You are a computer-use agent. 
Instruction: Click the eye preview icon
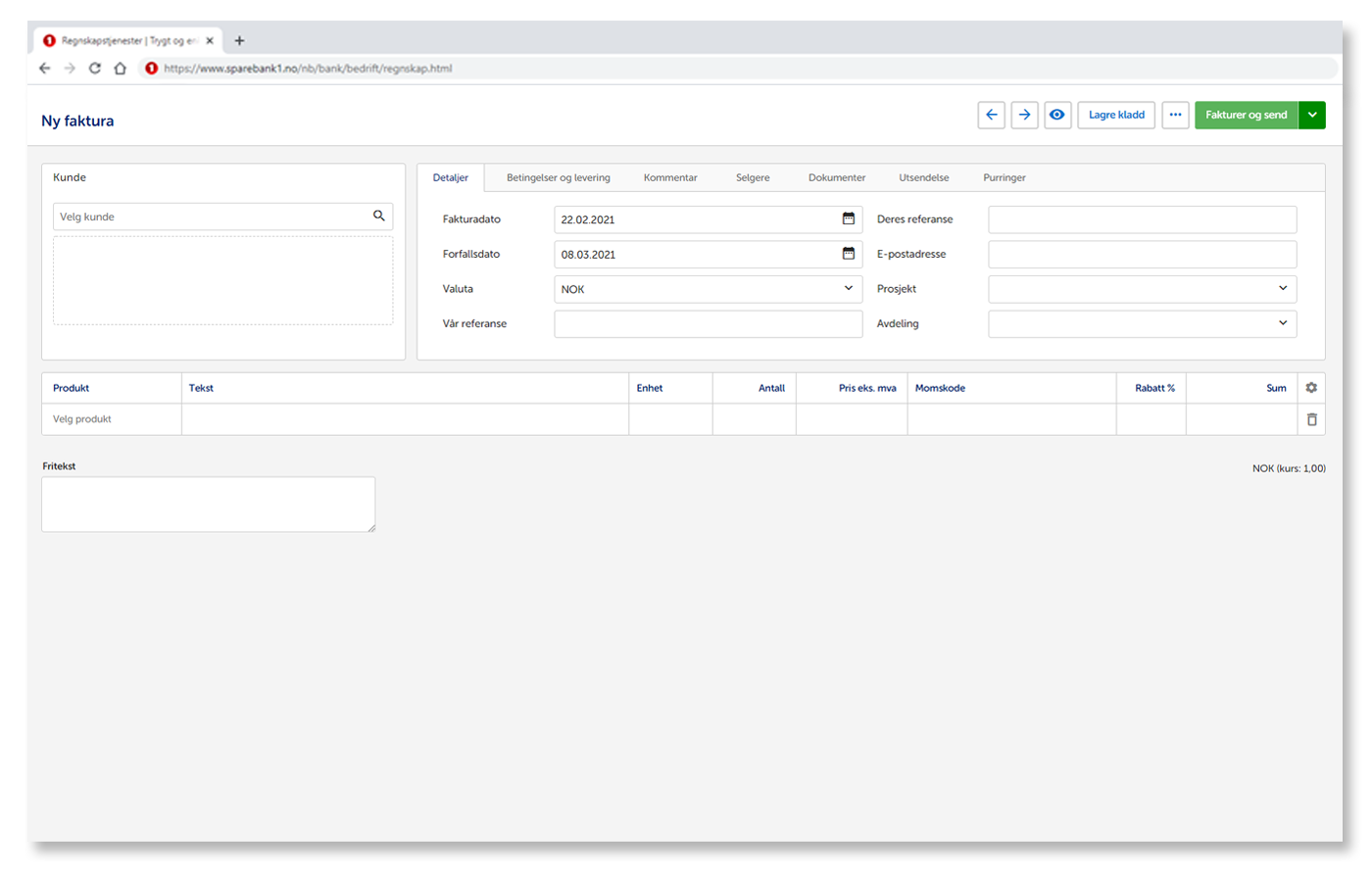pos(1056,115)
